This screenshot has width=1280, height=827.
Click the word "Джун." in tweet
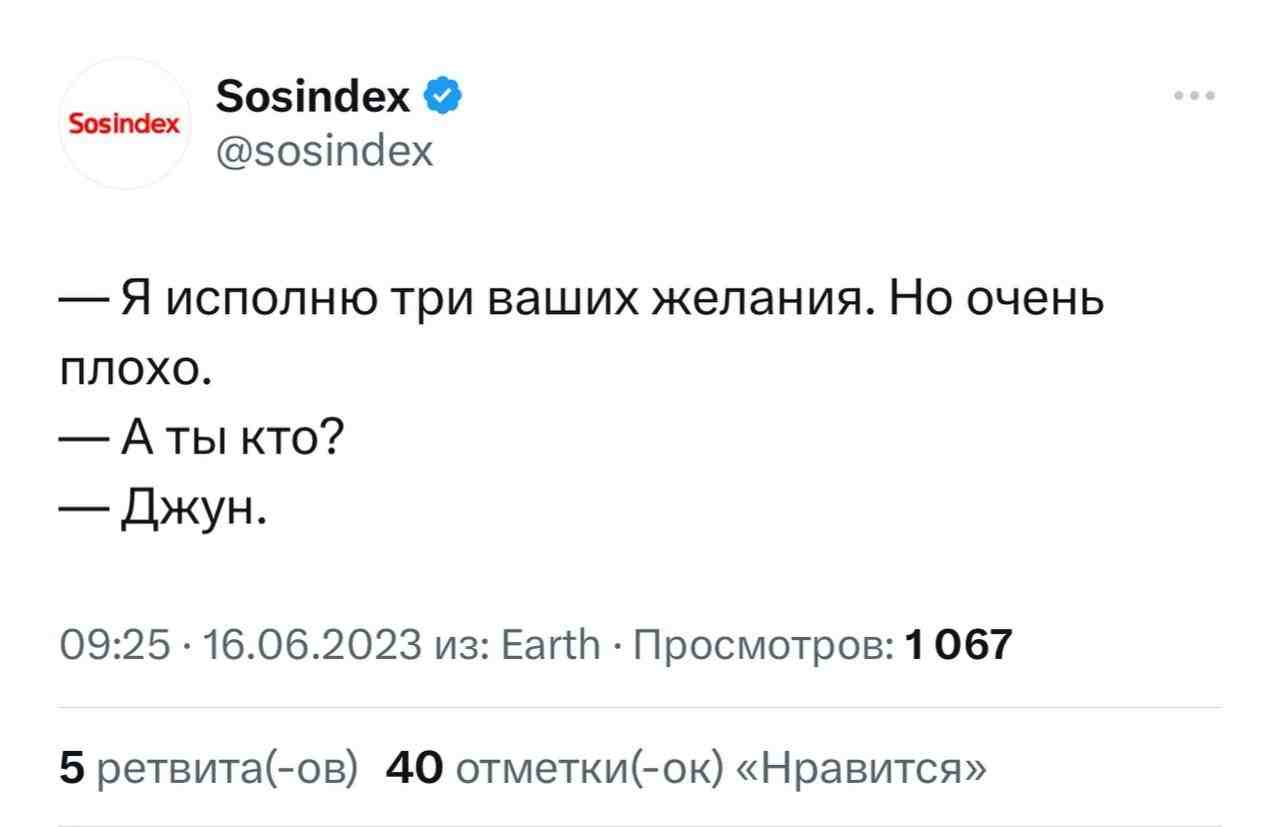click(193, 510)
